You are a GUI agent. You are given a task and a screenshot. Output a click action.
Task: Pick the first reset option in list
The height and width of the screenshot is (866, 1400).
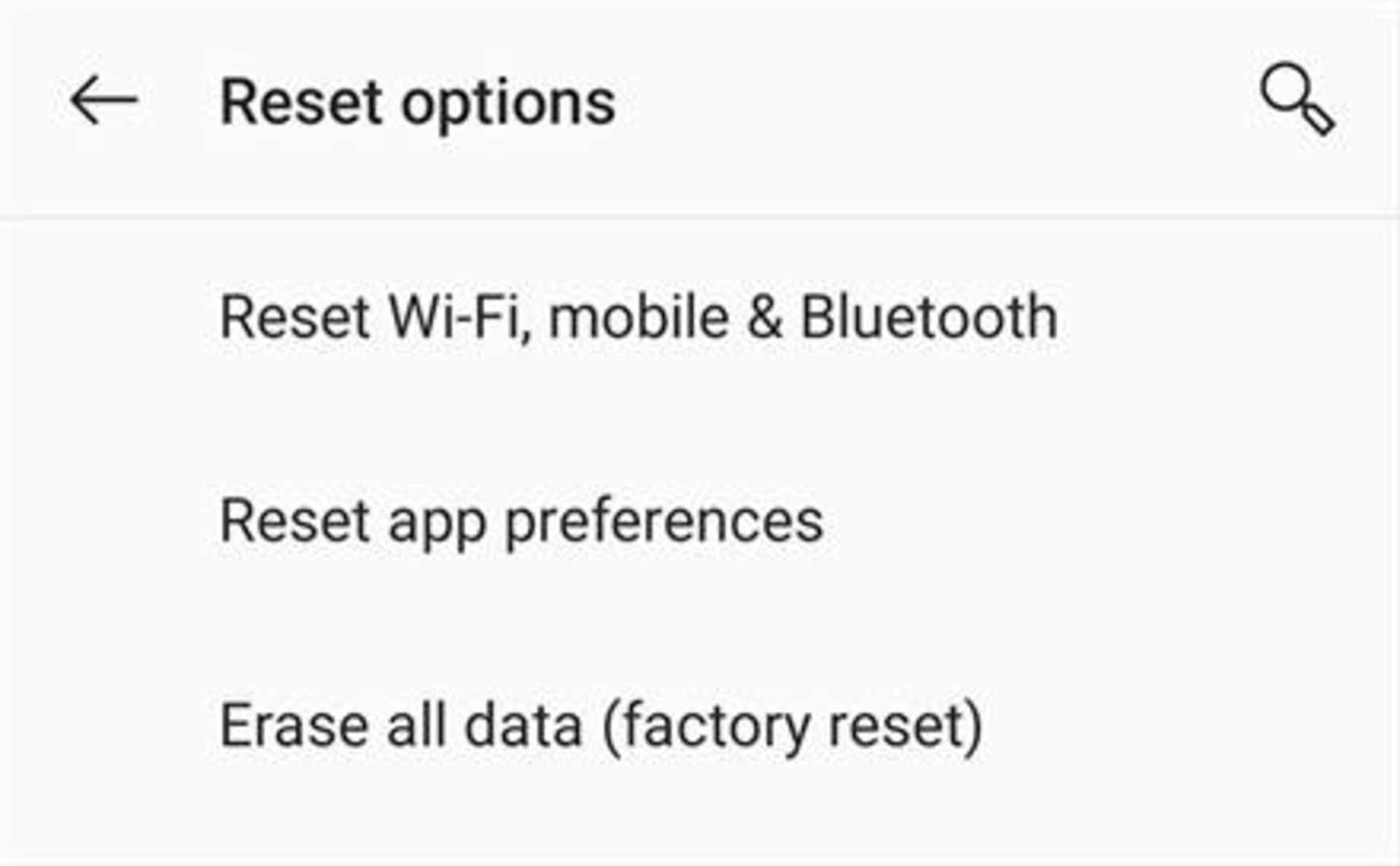pos(638,317)
